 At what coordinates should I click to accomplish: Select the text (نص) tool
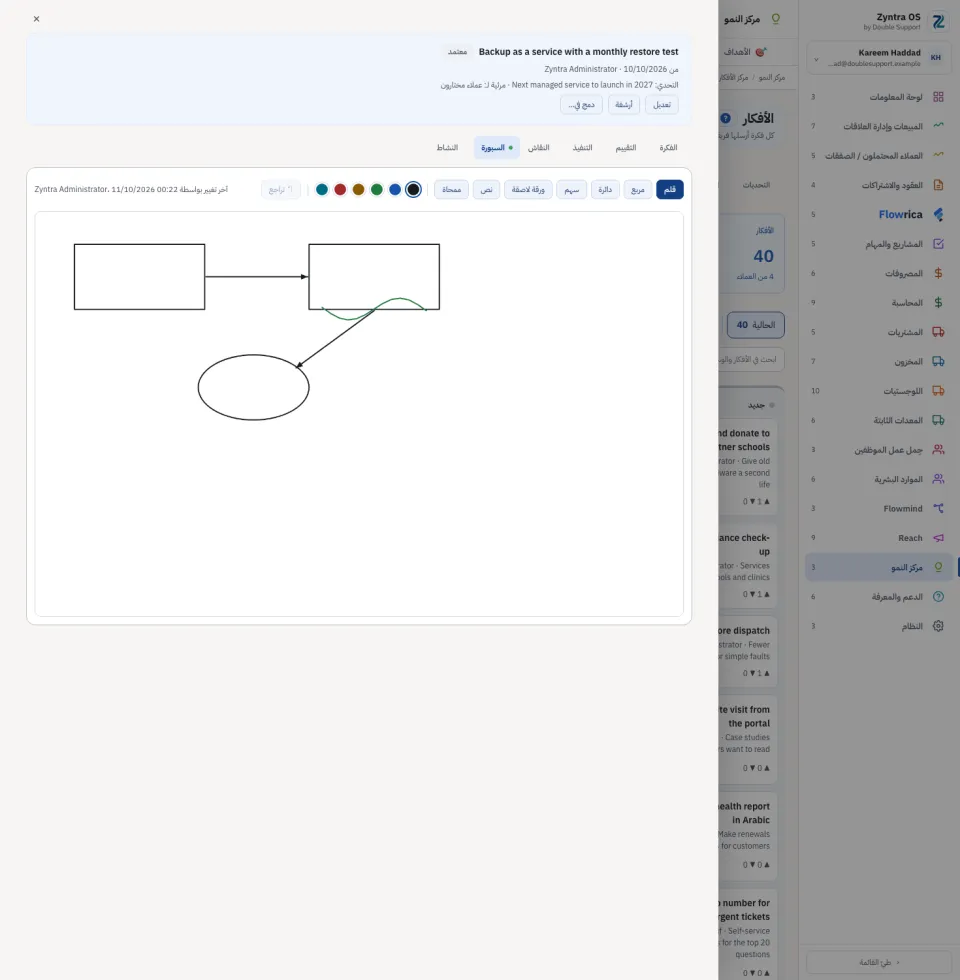coord(486,189)
